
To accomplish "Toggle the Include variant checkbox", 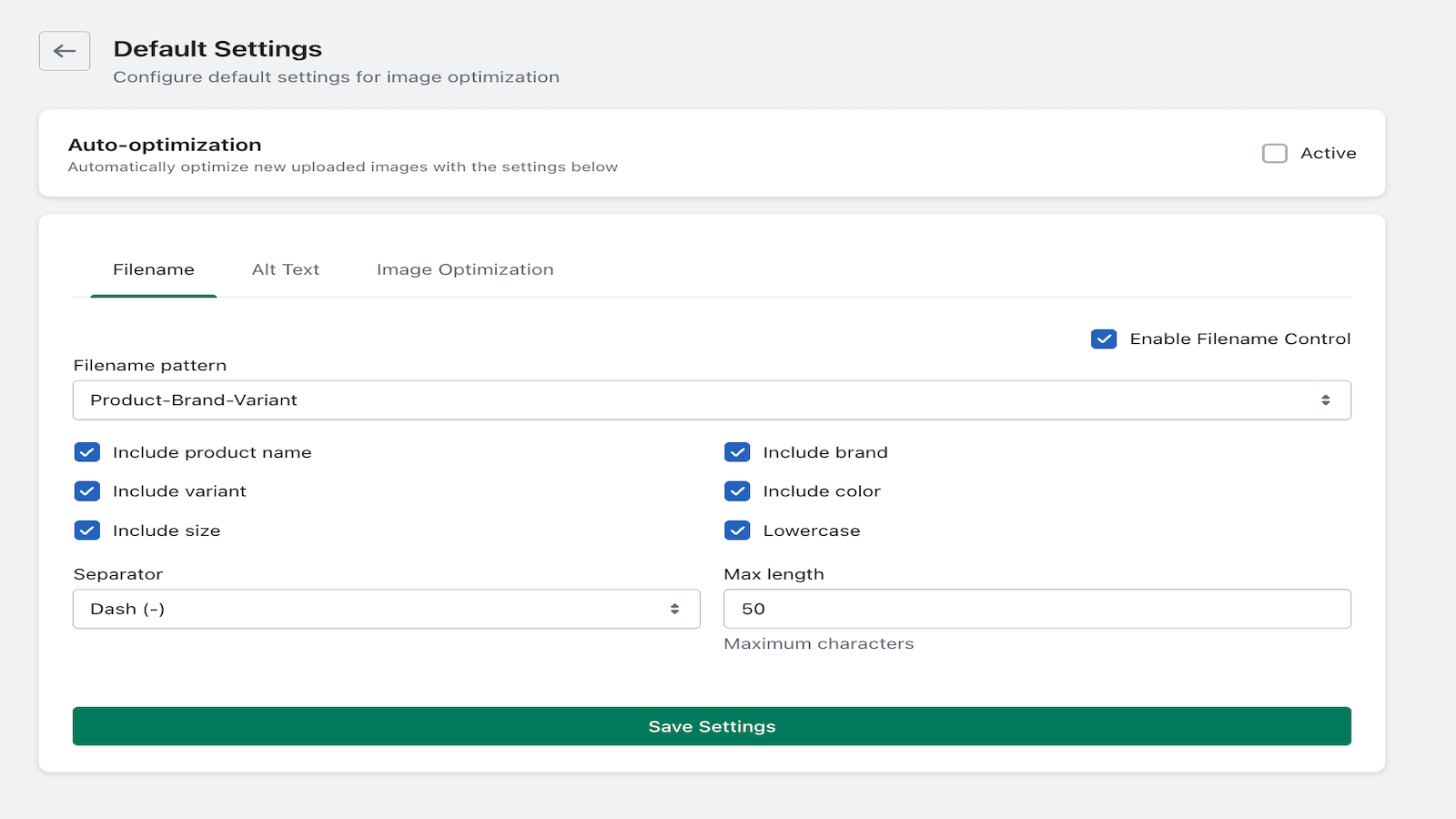I will (86, 490).
